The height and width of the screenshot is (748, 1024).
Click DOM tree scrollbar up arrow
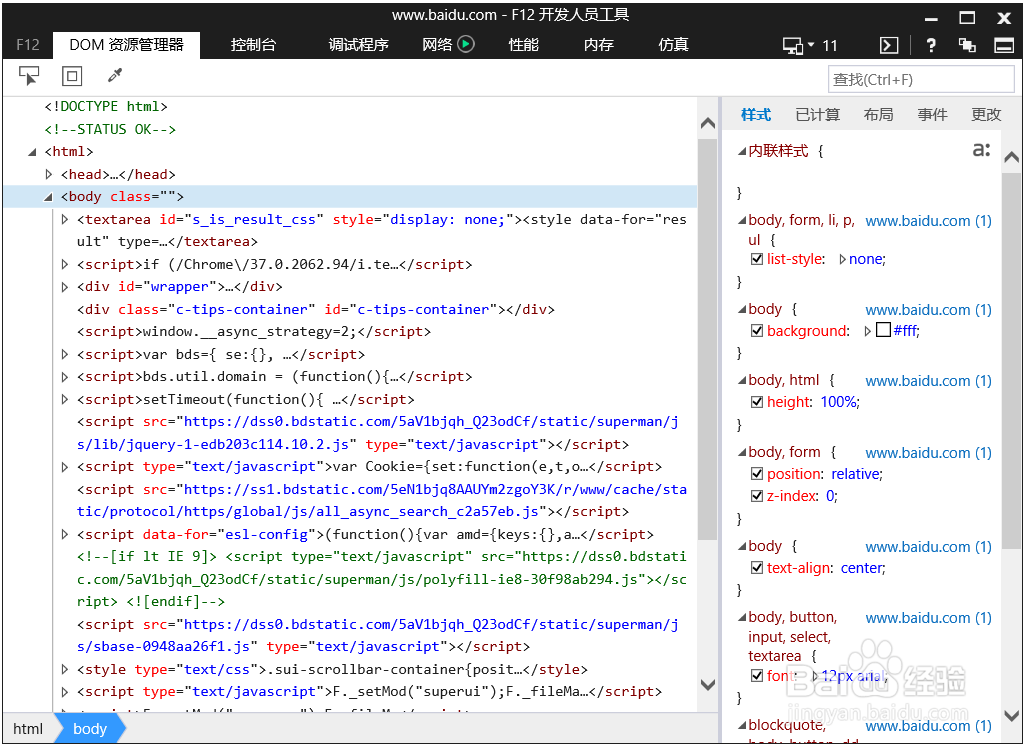pos(708,123)
